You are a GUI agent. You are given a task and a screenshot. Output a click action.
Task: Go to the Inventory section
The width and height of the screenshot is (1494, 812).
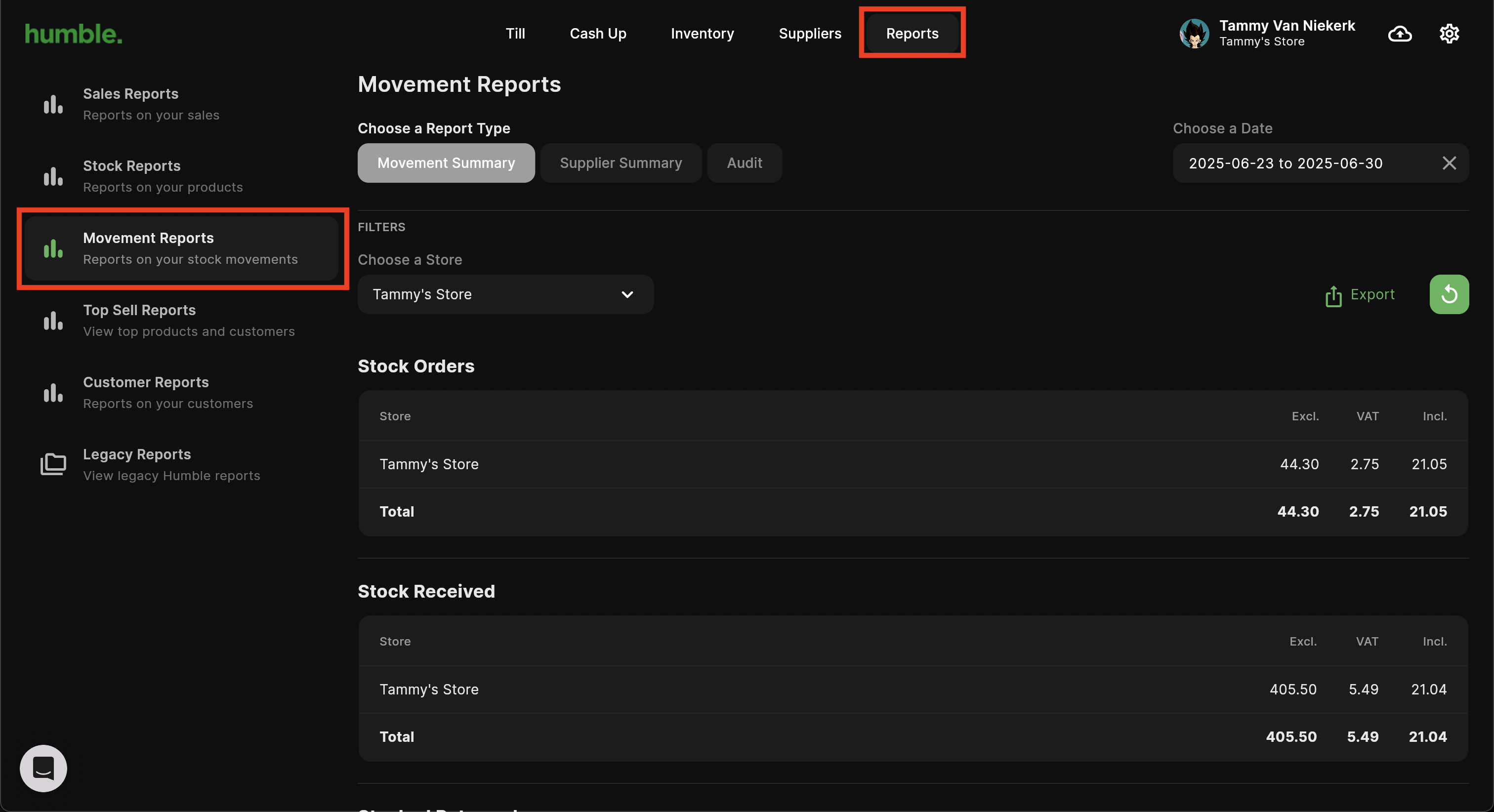coord(703,34)
